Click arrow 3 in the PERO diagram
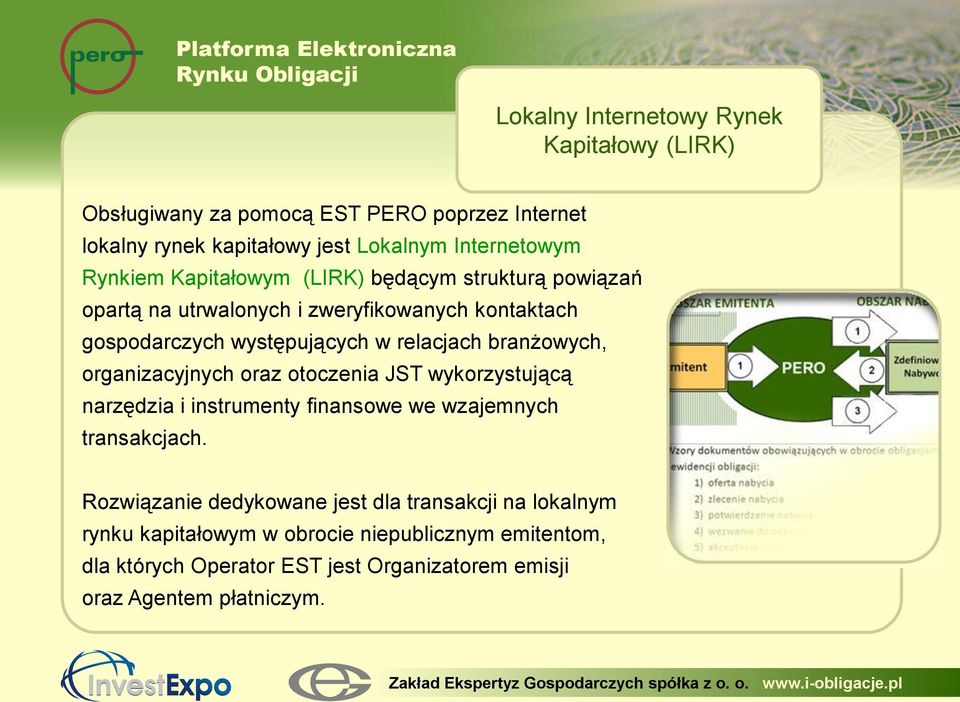The height and width of the screenshot is (702, 960). coord(864,411)
